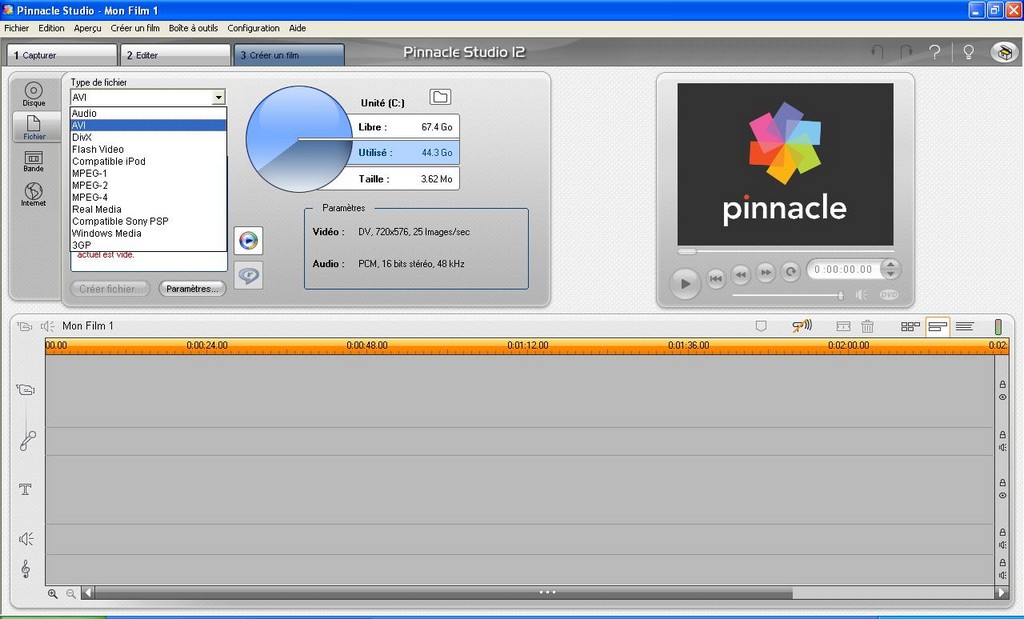Toggle title track visibility eye

pyautogui.click(x=1002, y=496)
